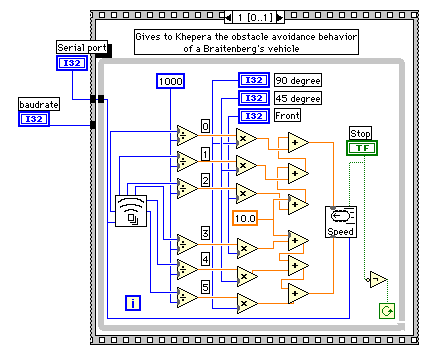
Task: Select the 90 degree I32 terminal
Action: pos(254,80)
